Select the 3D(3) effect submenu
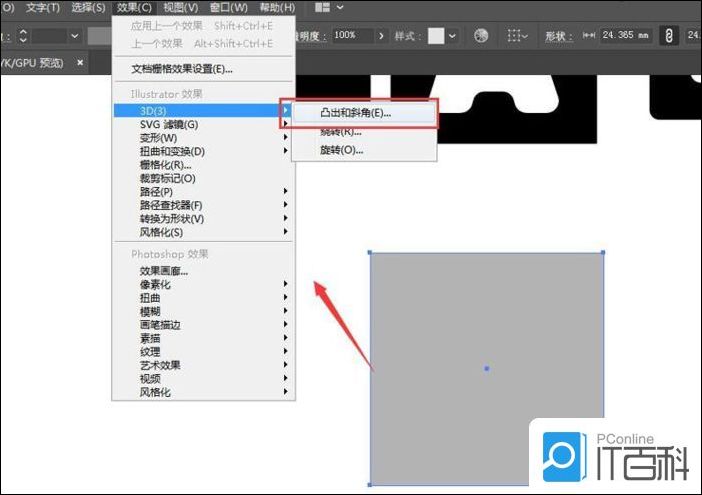 coord(203,111)
